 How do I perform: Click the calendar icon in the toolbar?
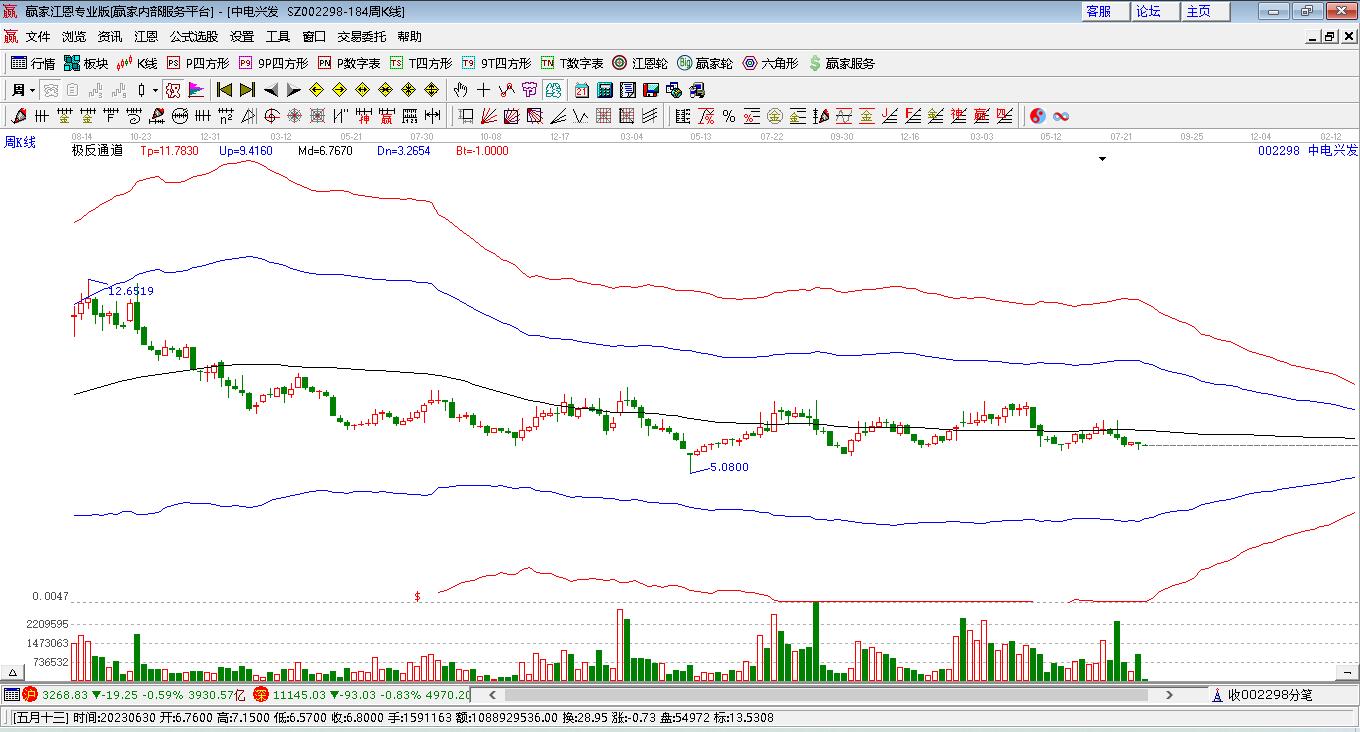581,90
